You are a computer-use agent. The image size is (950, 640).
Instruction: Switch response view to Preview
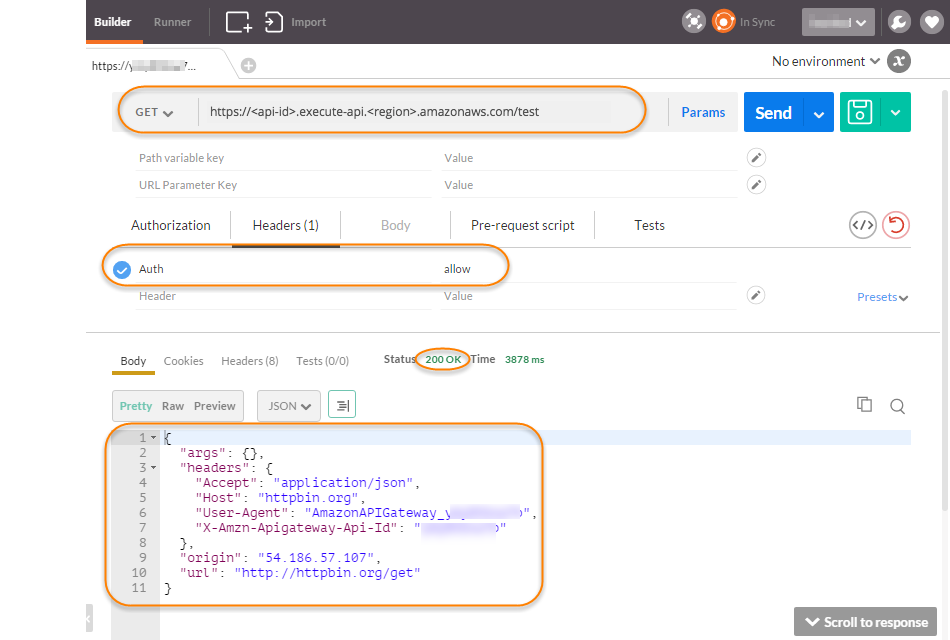[214, 405]
